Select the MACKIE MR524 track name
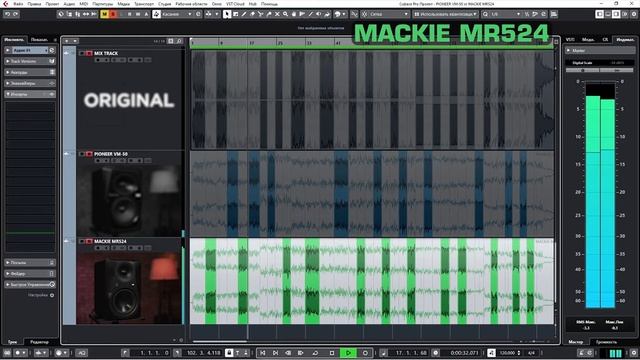The image size is (640, 360). pyautogui.click(x=110, y=241)
